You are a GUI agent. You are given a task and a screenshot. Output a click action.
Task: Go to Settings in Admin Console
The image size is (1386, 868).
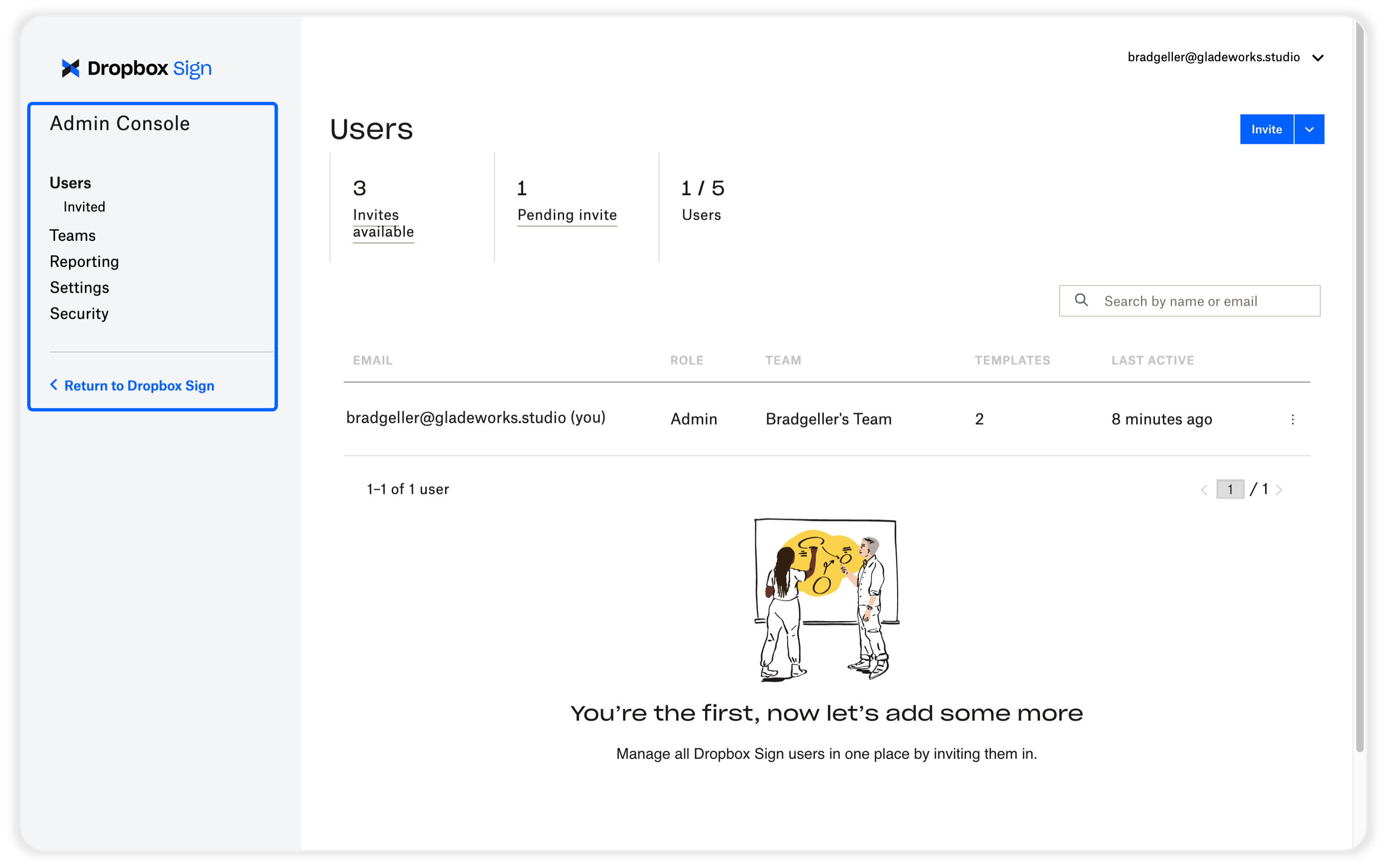point(79,288)
